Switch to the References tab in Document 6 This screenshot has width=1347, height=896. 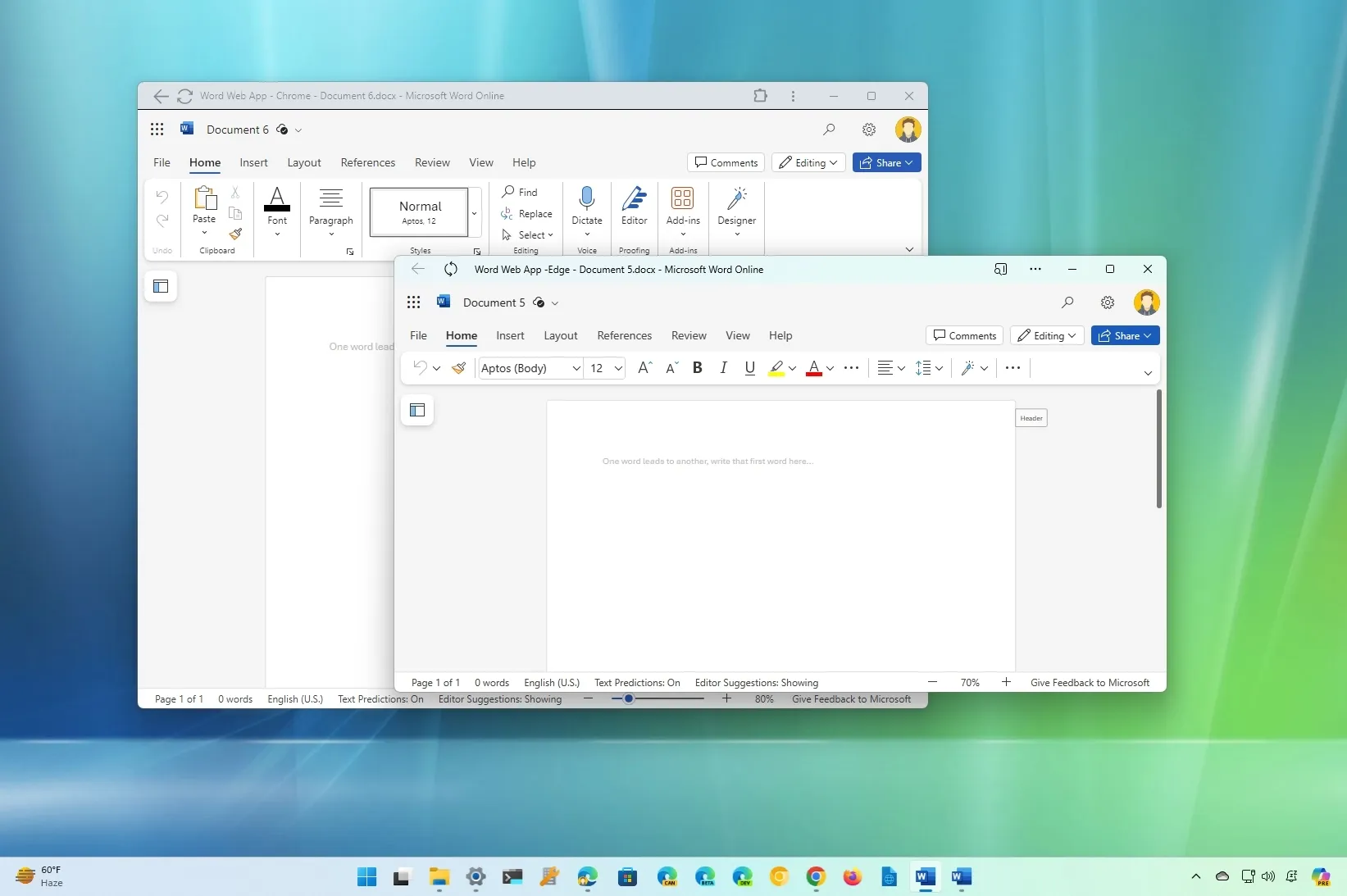coord(367,162)
